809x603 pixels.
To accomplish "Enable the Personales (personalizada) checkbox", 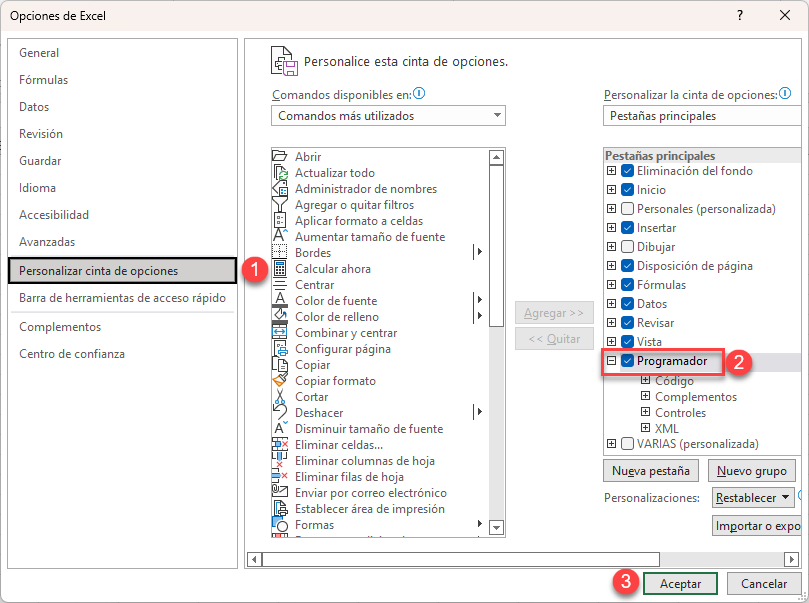I will pyautogui.click(x=627, y=209).
